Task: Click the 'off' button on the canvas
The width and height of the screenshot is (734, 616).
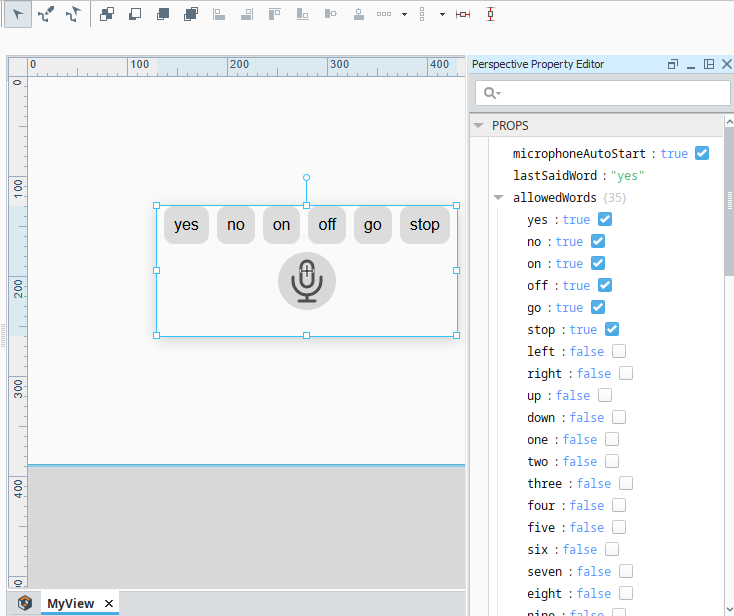Action: (327, 225)
